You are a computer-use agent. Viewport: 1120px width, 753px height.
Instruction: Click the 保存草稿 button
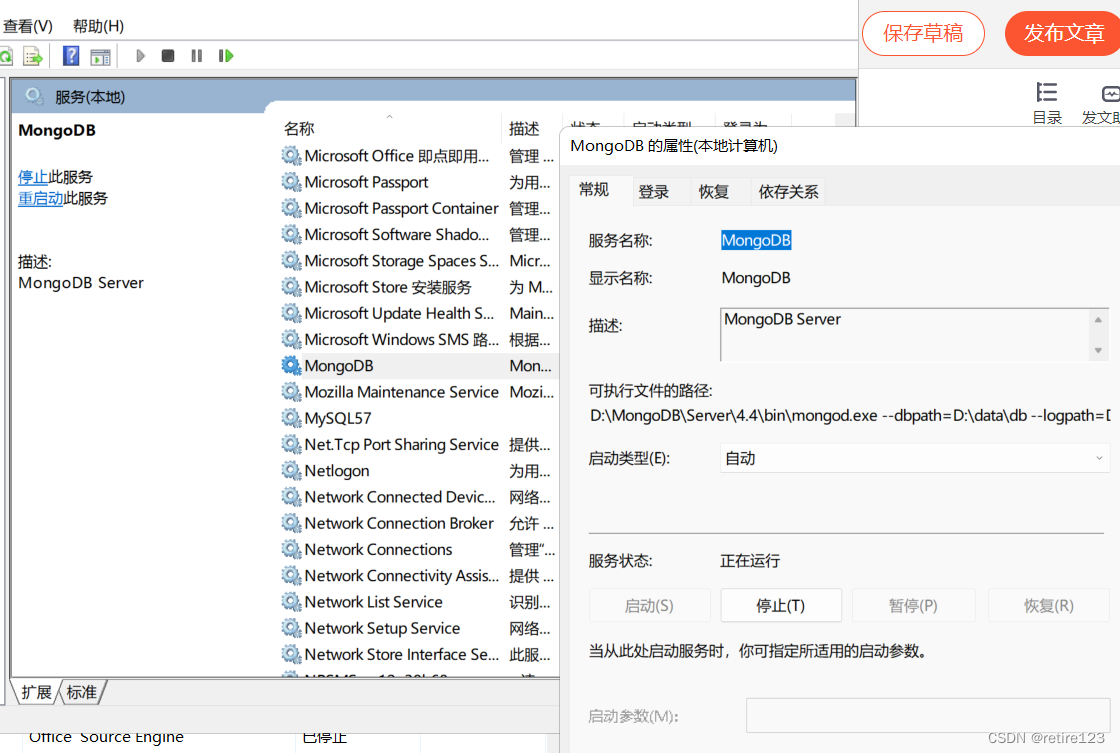(x=923, y=33)
